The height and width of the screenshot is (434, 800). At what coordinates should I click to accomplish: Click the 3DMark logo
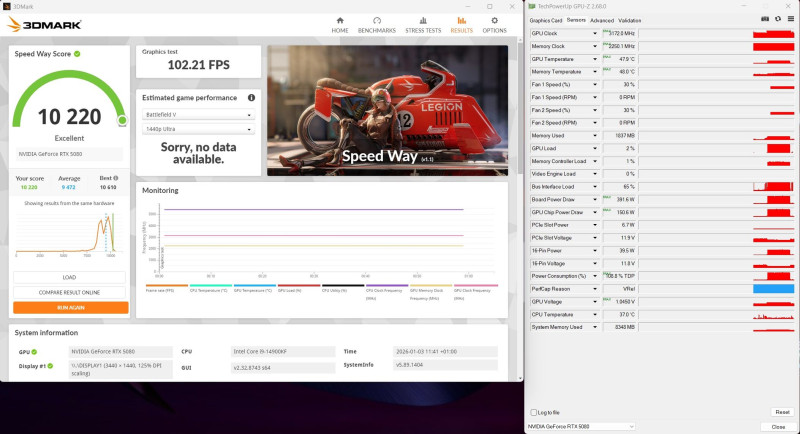coord(44,24)
